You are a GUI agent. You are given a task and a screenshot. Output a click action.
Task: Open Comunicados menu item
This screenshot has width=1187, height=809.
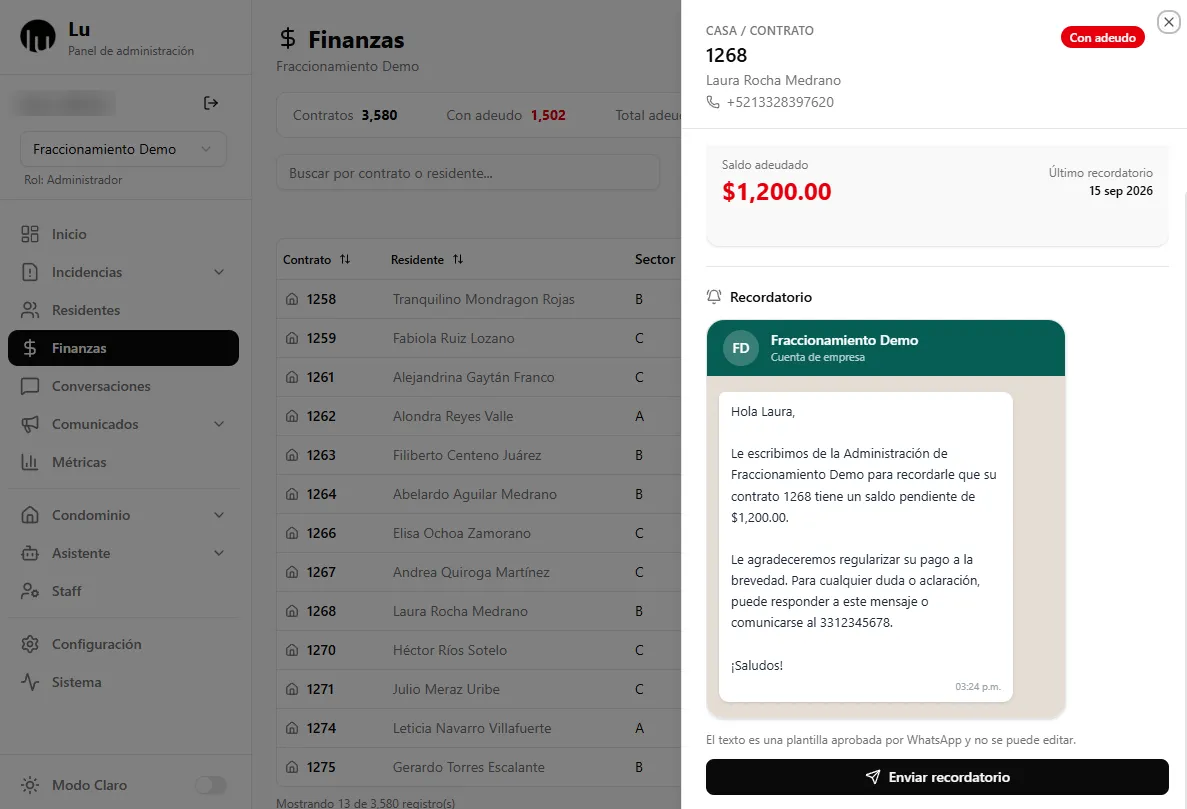coord(123,424)
